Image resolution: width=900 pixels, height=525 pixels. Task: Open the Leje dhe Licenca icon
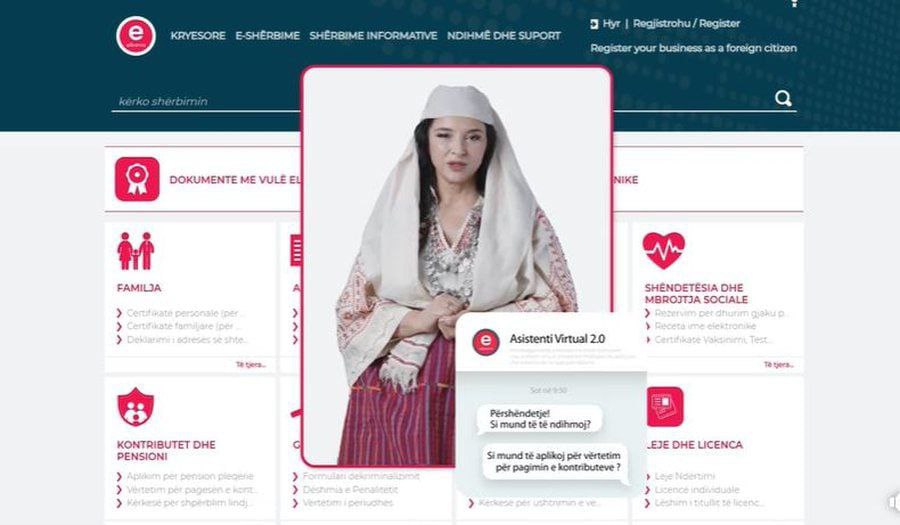pyautogui.click(x=665, y=407)
